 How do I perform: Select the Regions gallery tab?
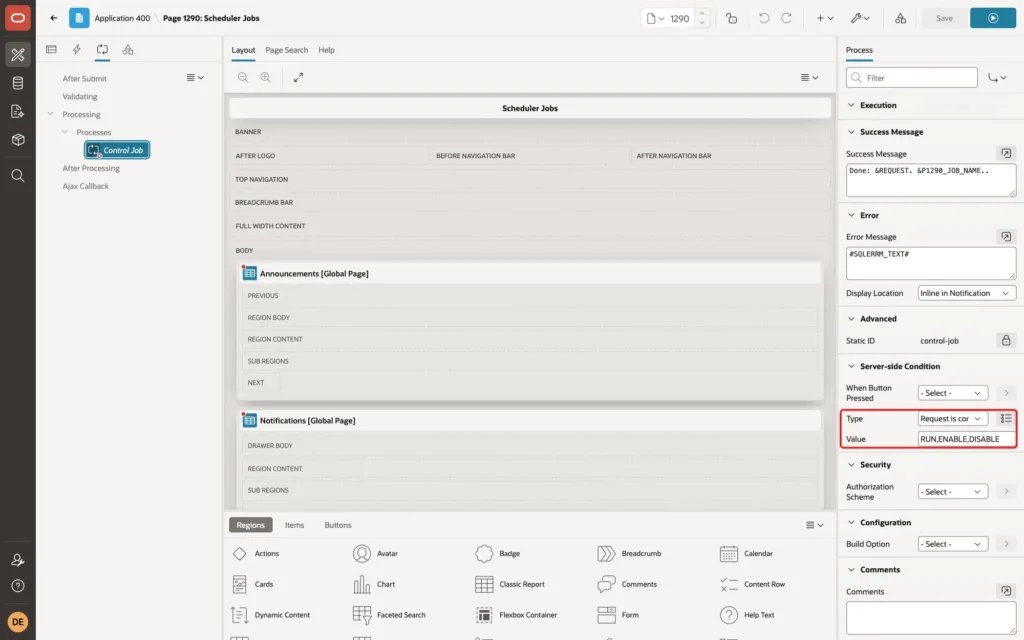pyautogui.click(x=250, y=525)
